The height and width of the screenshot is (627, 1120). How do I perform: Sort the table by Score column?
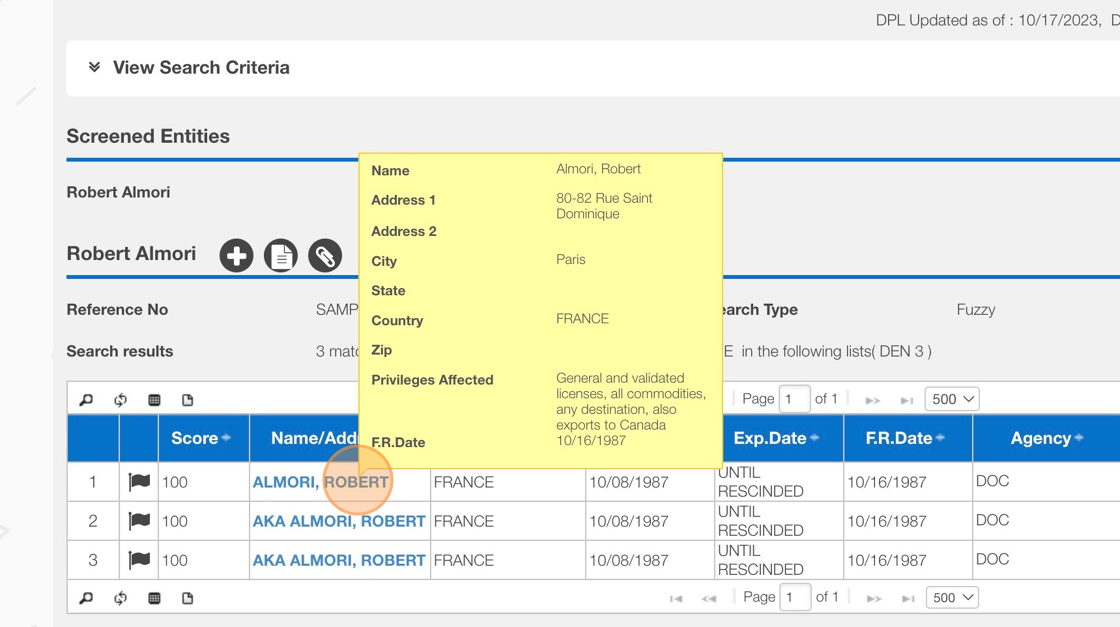coord(200,438)
